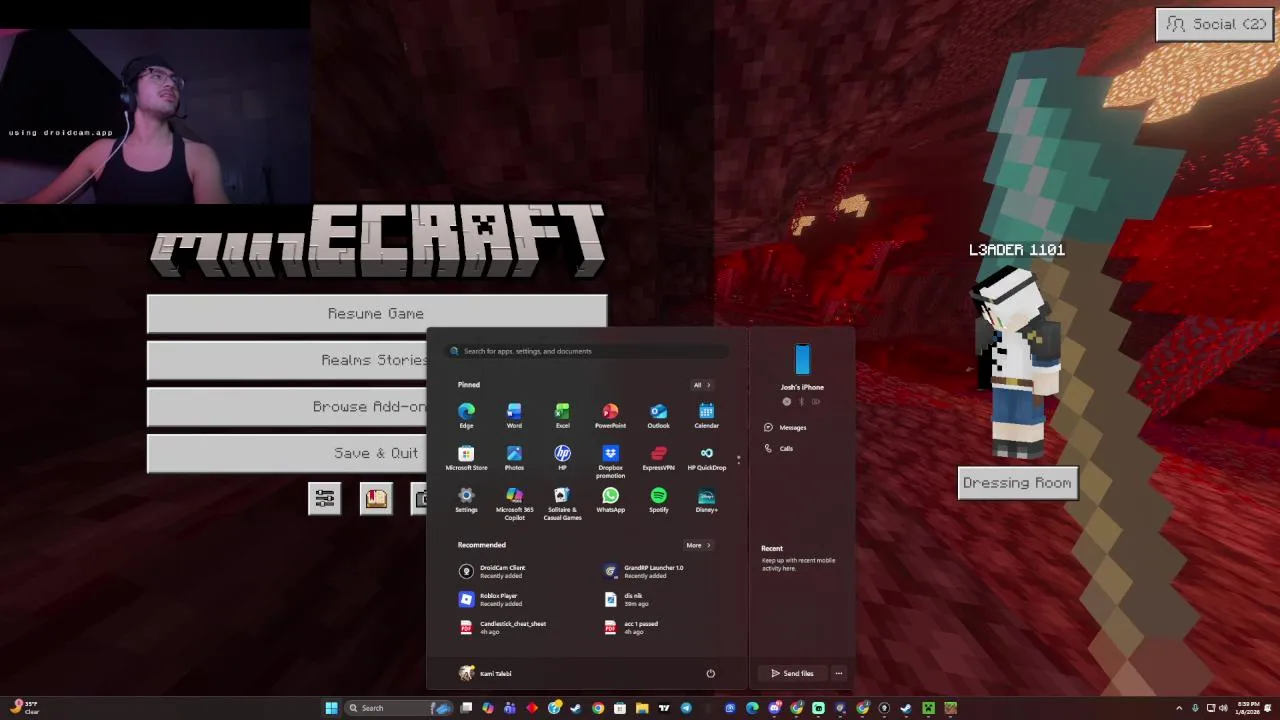Open Excel pinned app
Image resolution: width=1280 pixels, height=720 pixels.
[562, 415]
